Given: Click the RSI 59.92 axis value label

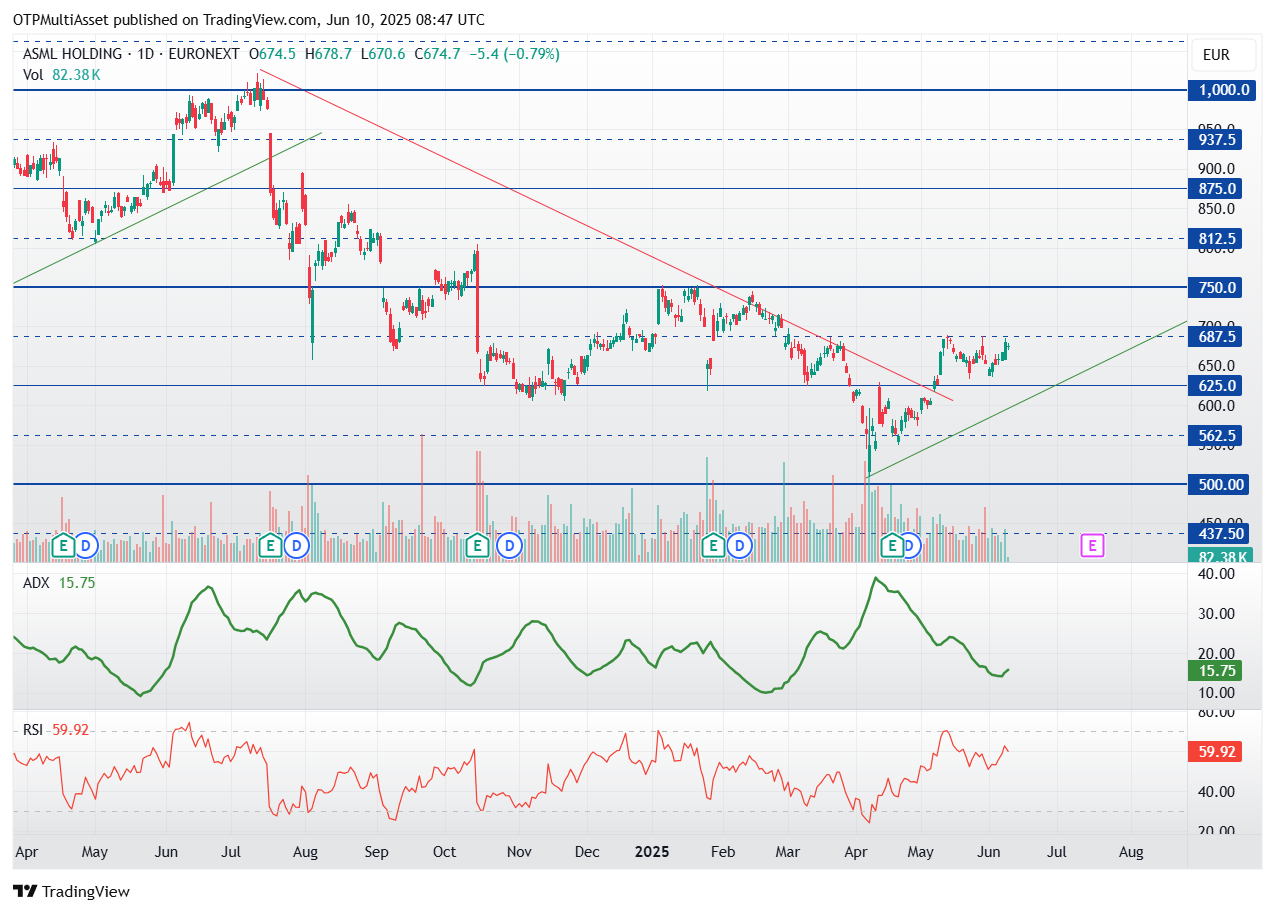Looking at the screenshot, I should [x=1215, y=752].
